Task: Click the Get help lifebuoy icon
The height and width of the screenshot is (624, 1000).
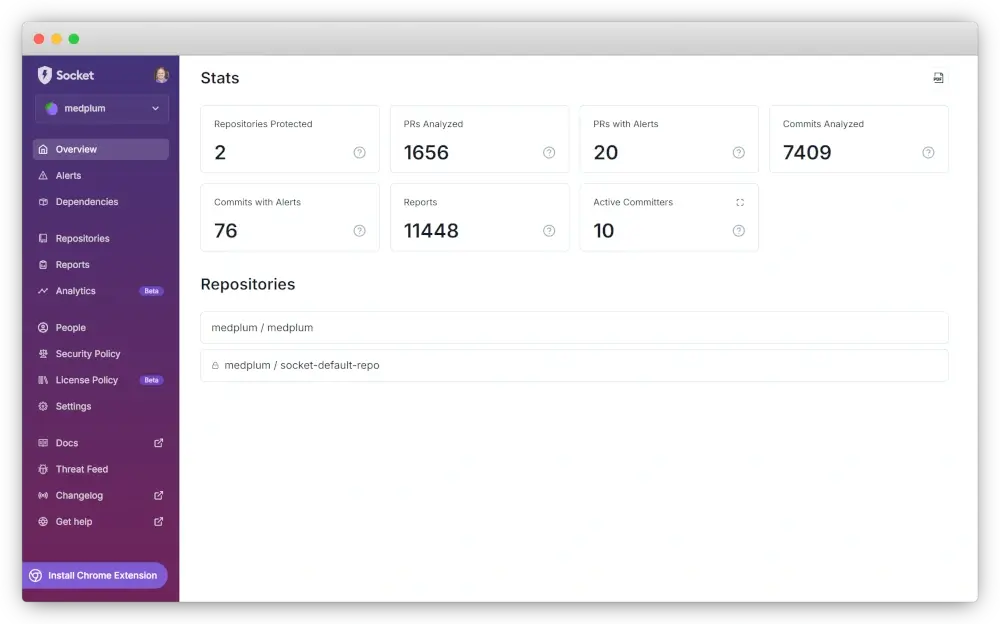Action: click(x=43, y=521)
